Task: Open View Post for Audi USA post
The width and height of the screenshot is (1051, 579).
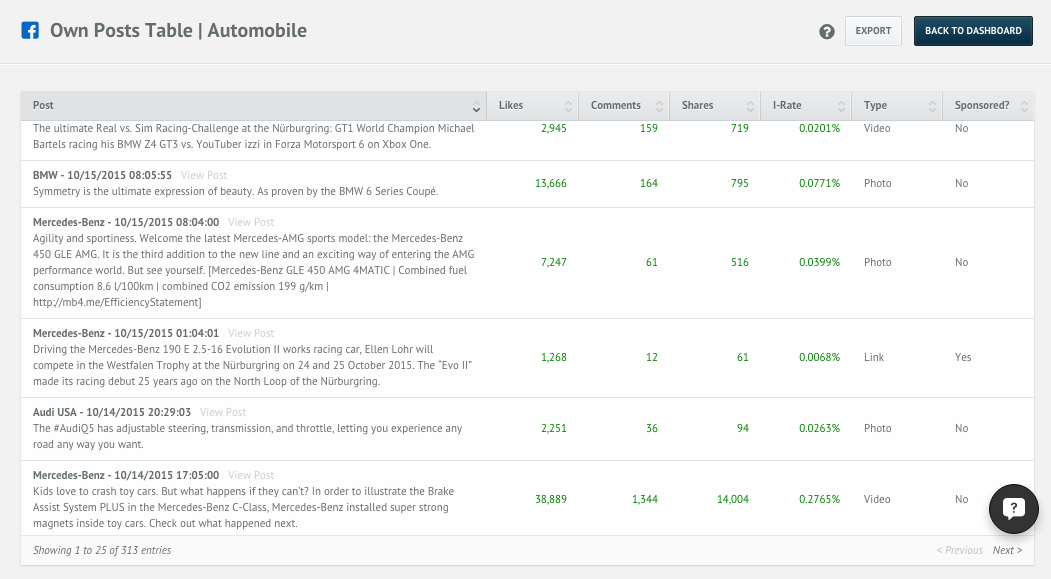Action: click(x=223, y=412)
